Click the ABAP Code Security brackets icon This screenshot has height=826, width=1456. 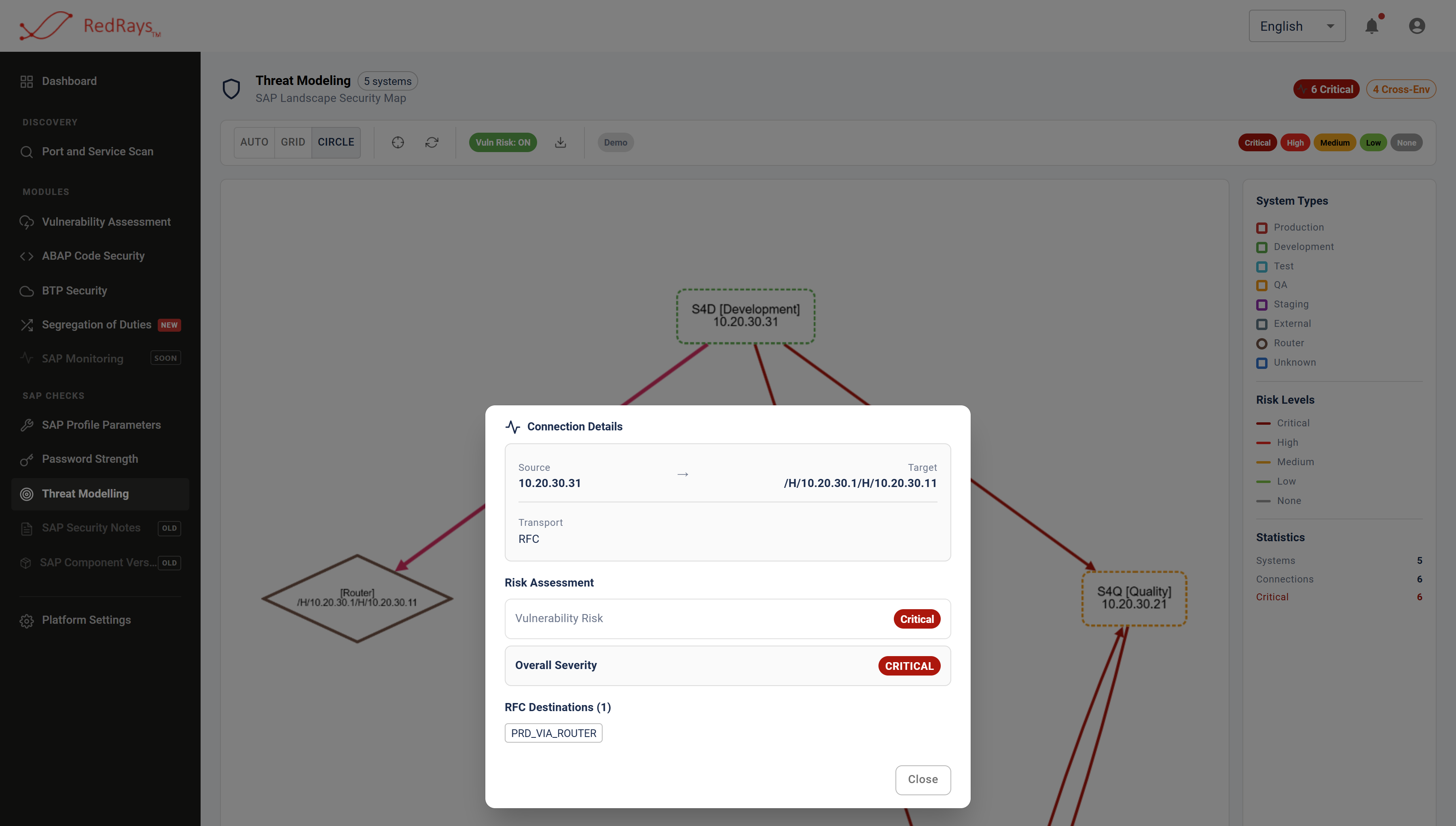coord(27,256)
